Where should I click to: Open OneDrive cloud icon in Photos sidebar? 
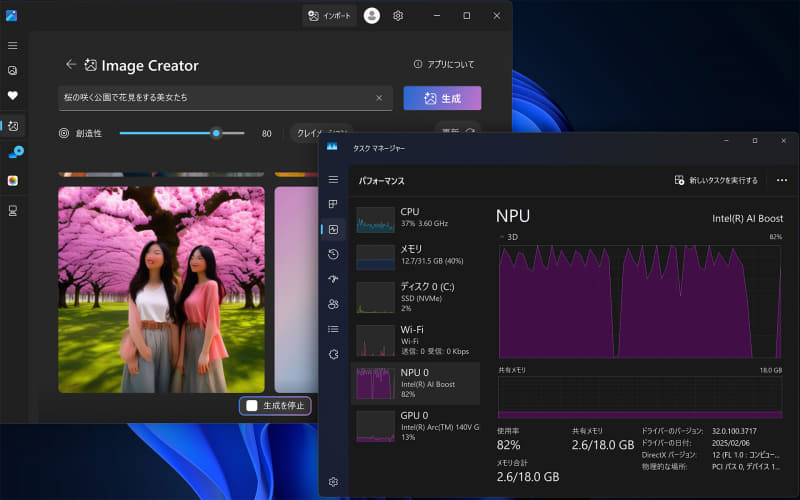[x=16, y=152]
